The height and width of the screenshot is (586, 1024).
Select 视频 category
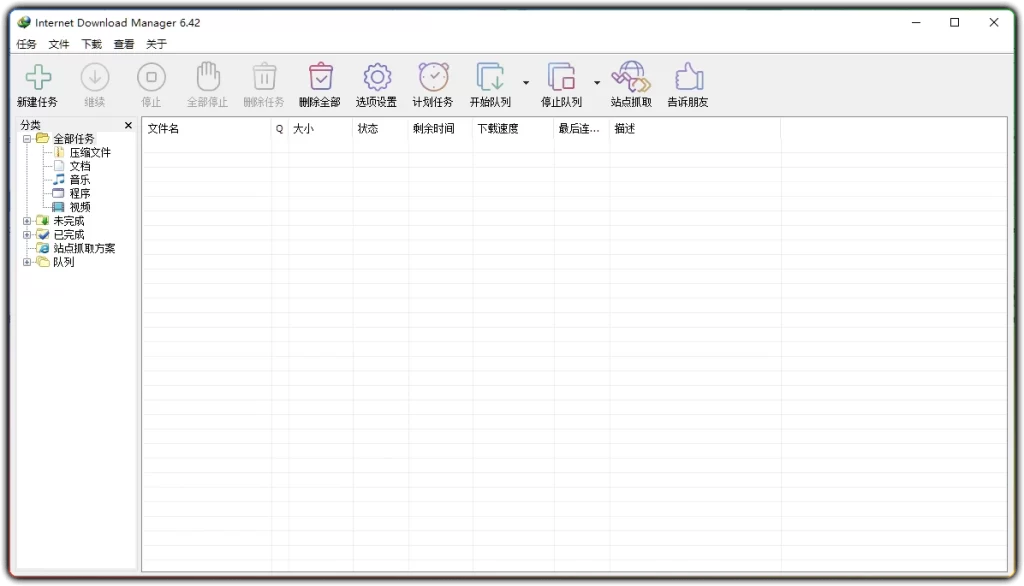click(x=80, y=208)
